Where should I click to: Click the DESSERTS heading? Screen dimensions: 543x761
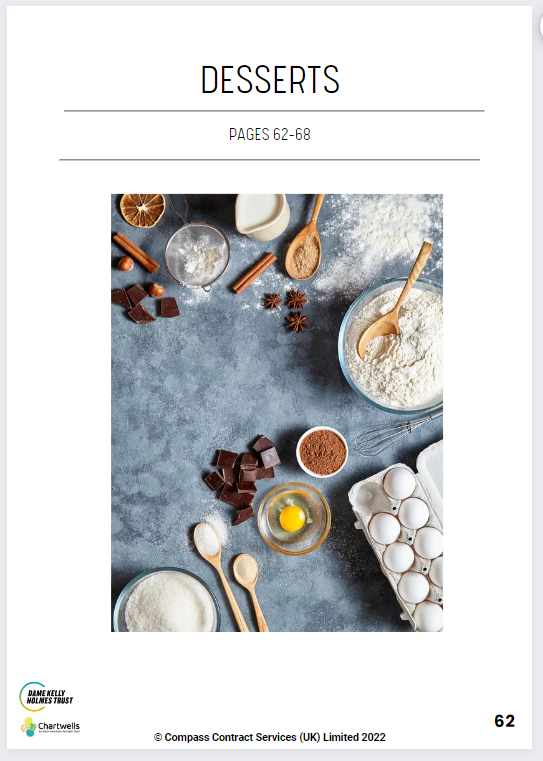(270, 80)
